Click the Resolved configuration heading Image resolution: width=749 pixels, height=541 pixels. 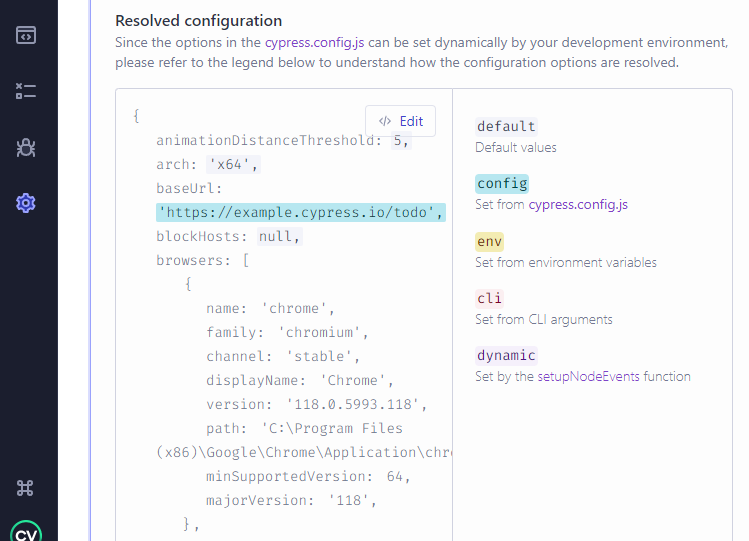(x=199, y=21)
